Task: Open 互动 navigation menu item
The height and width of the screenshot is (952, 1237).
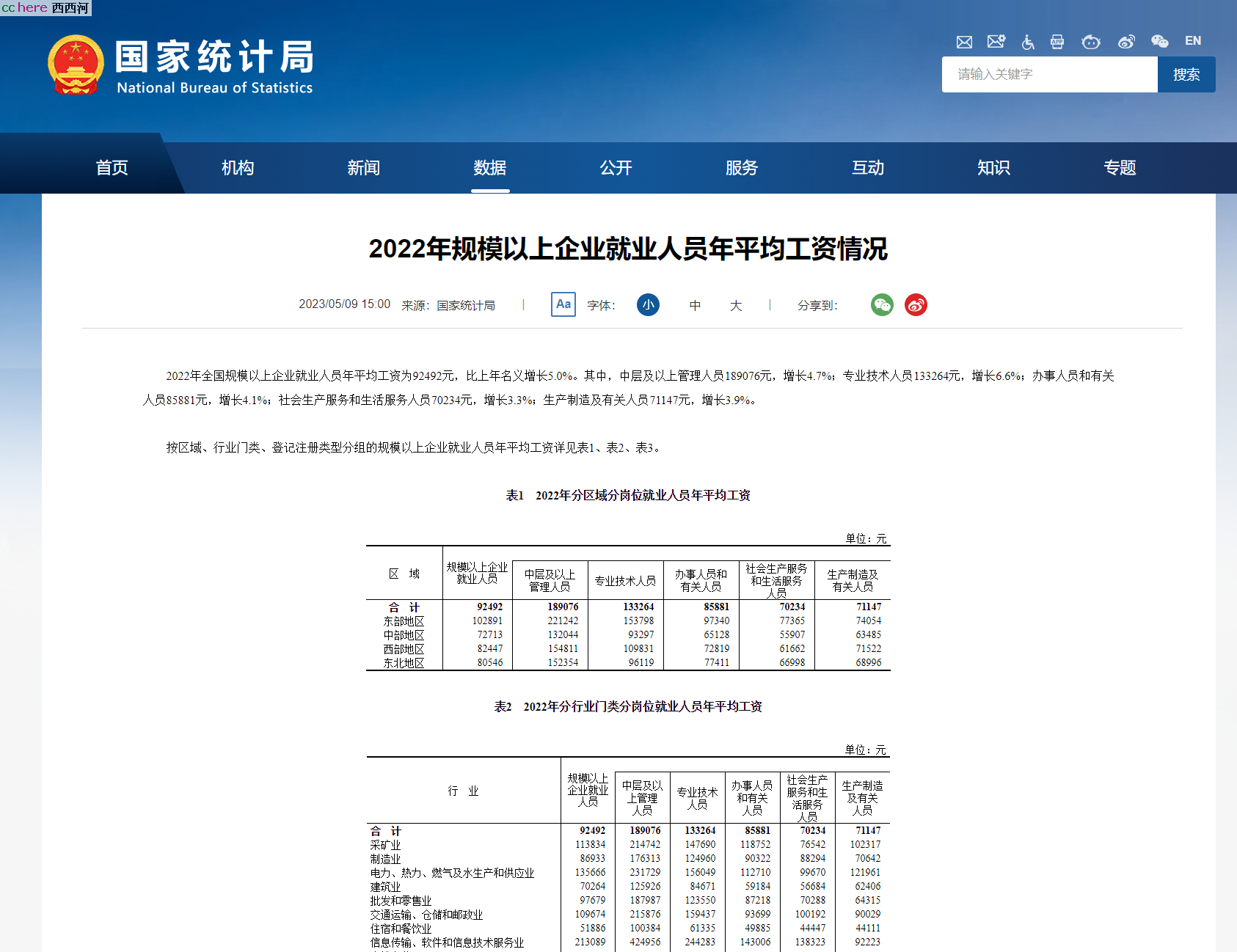Action: click(868, 168)
